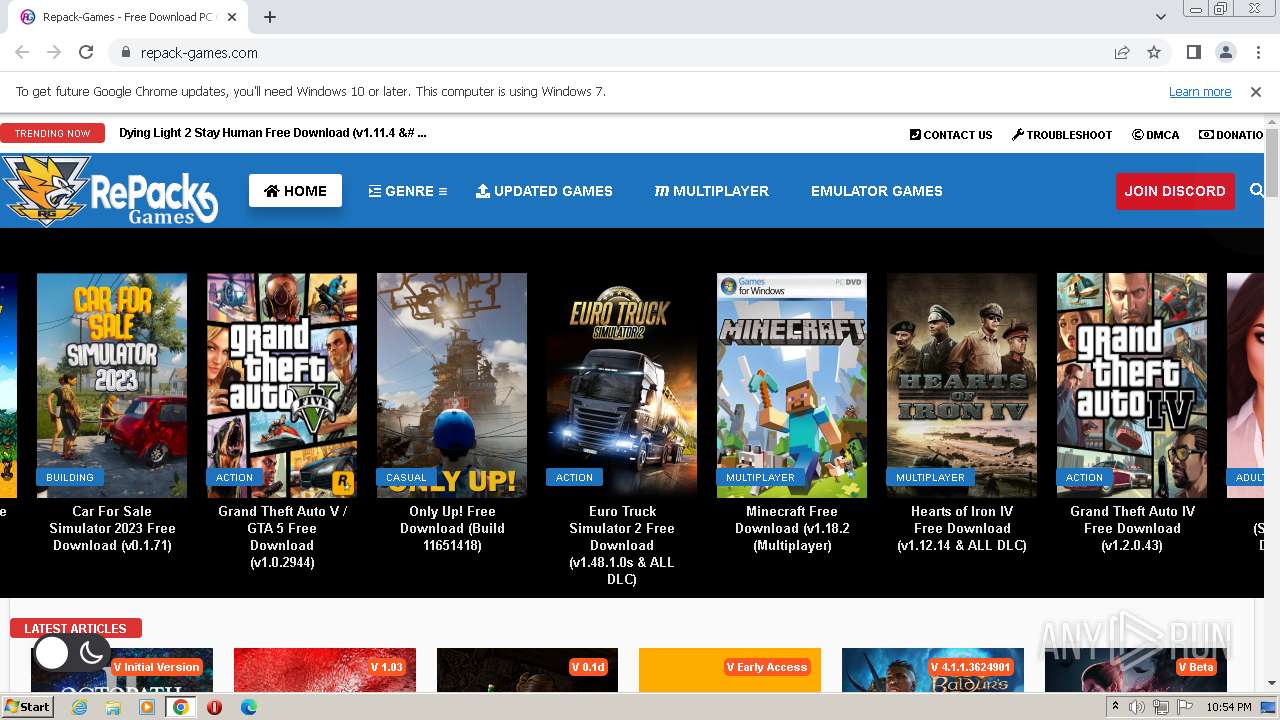Viewport: 1280px width, 720px height.
Task: Open Car For Sale Simulator 2023 title link
Action: click(x=112, y=528)
